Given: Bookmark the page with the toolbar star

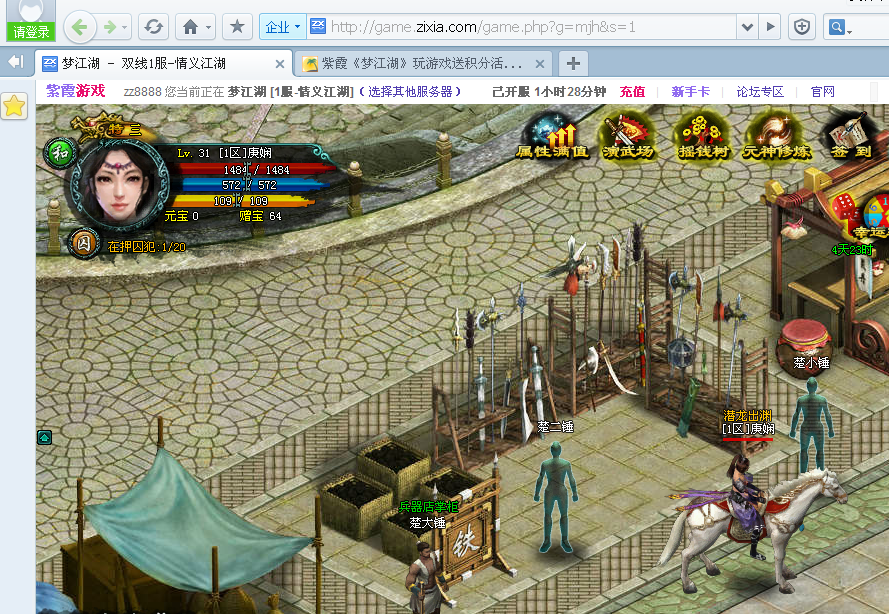Looking at the screenshot, I should (x=237, y=27).
